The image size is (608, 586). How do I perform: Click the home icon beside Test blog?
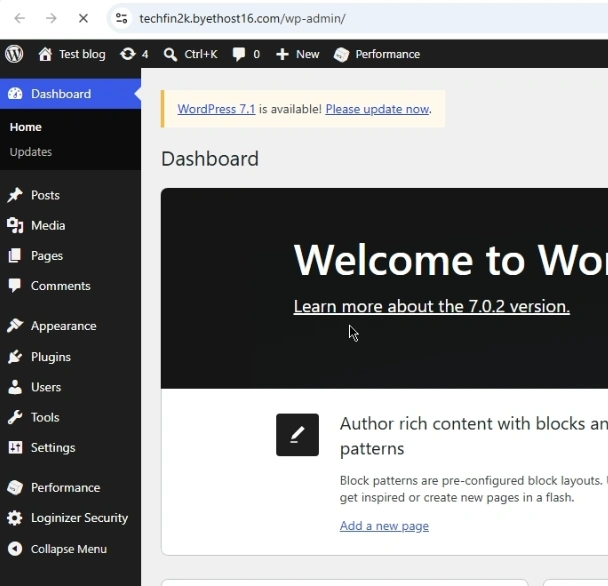(x=45, y=54)
